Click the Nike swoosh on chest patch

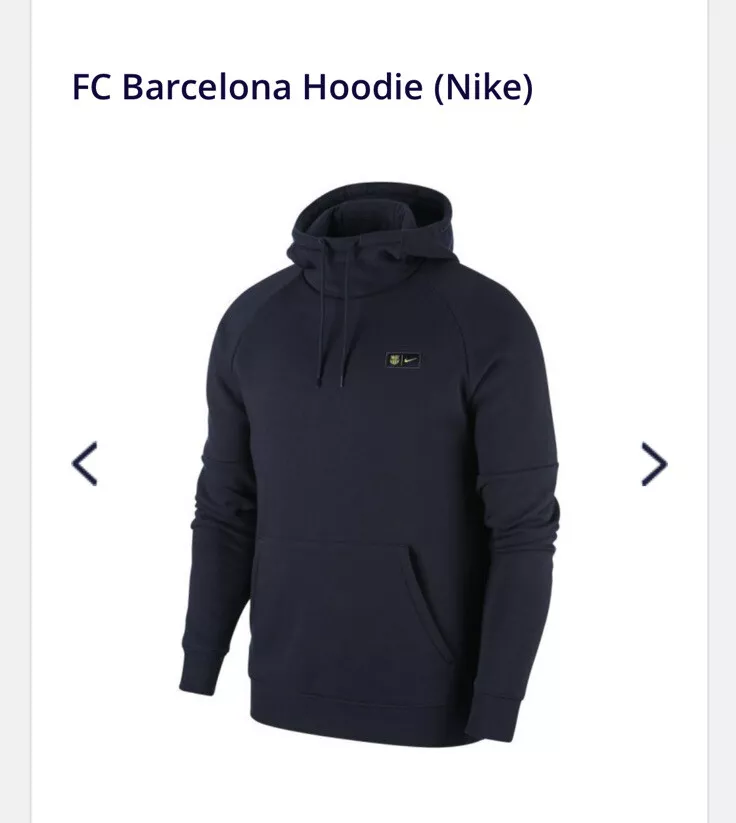411,360
